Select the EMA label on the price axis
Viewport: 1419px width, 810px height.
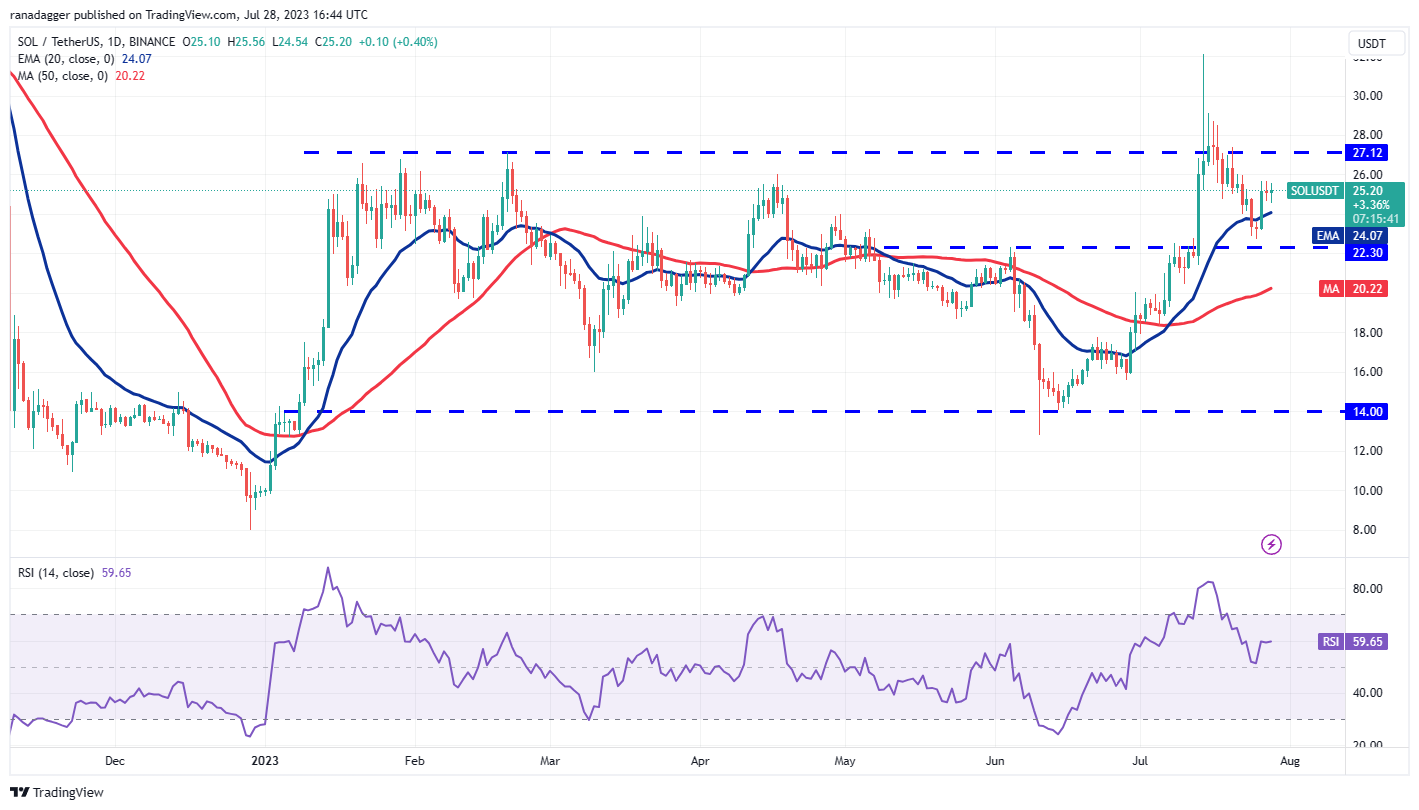(1326, 236)
